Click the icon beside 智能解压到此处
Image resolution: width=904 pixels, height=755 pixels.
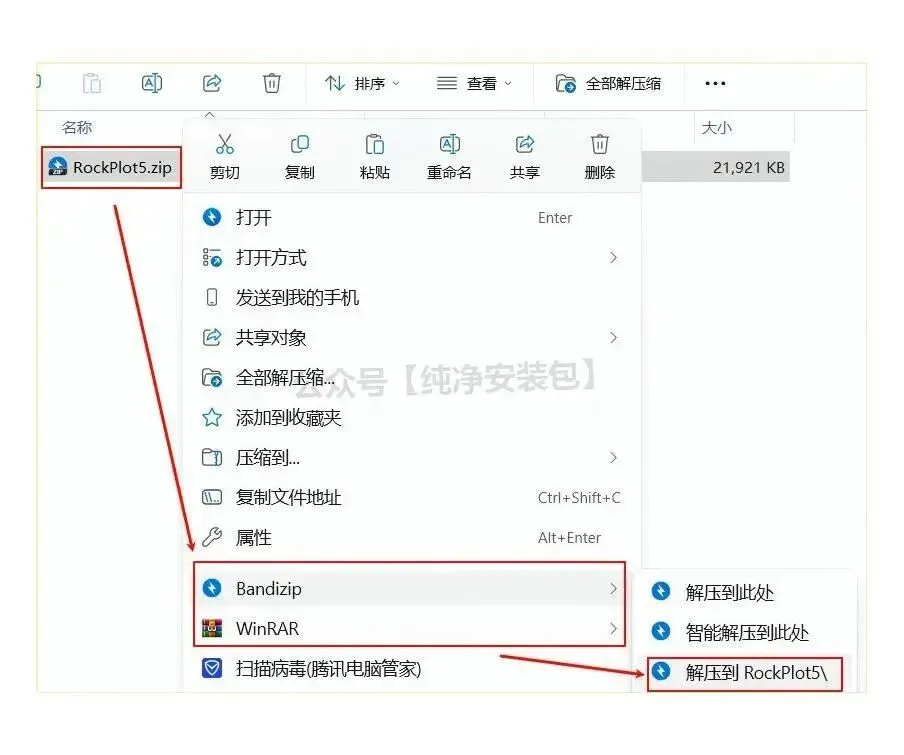click(661, 632)
